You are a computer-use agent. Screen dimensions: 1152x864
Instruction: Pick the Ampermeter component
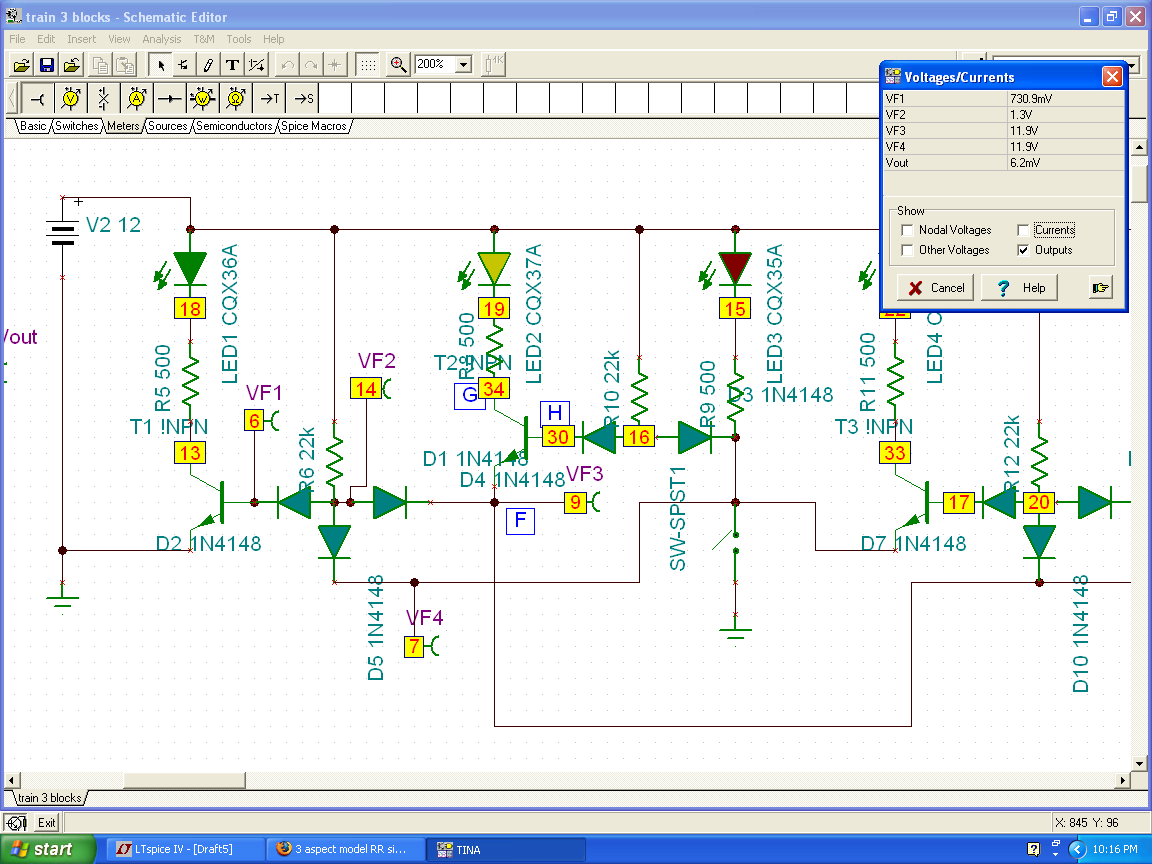tap(137, 98)
